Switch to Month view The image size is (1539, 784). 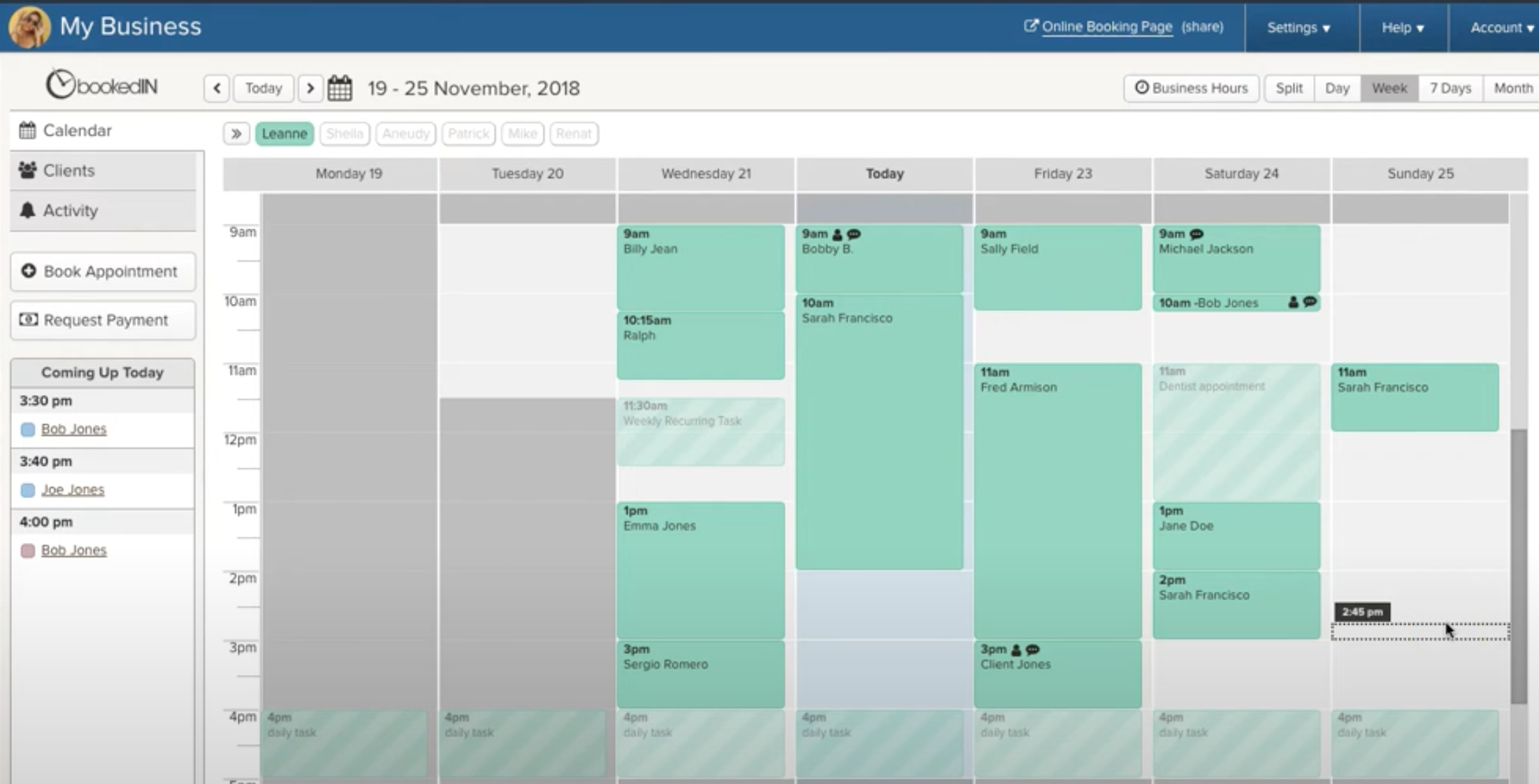pos(1512,88)
